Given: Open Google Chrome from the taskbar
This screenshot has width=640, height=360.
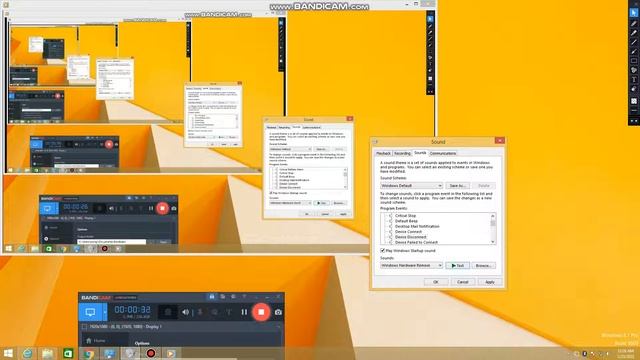Looking at the screenshot, I should point(89,353).
